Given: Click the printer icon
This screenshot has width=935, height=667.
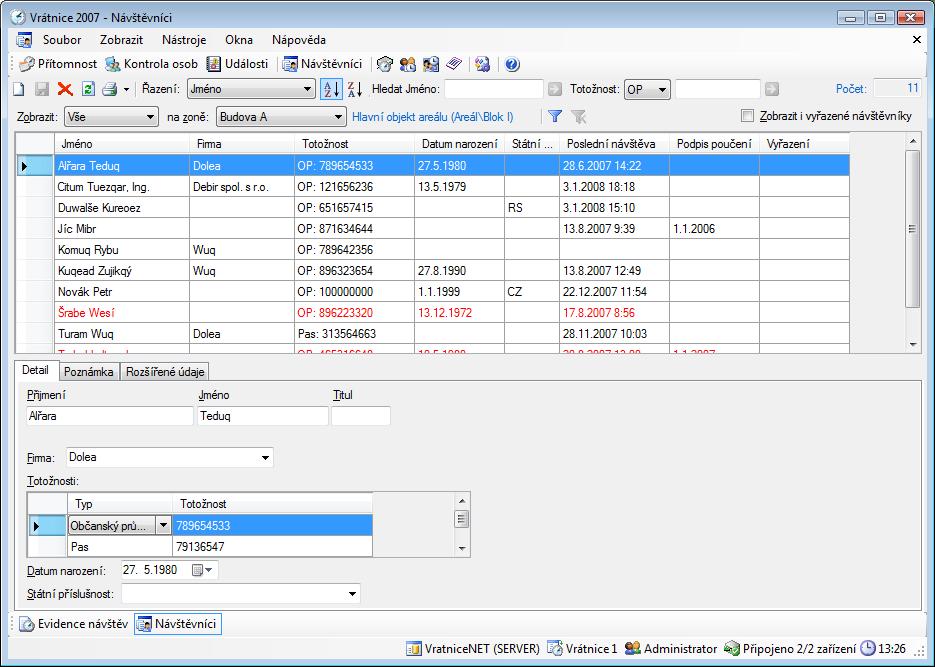Looking at the screenshot, I should coord(109,89).
